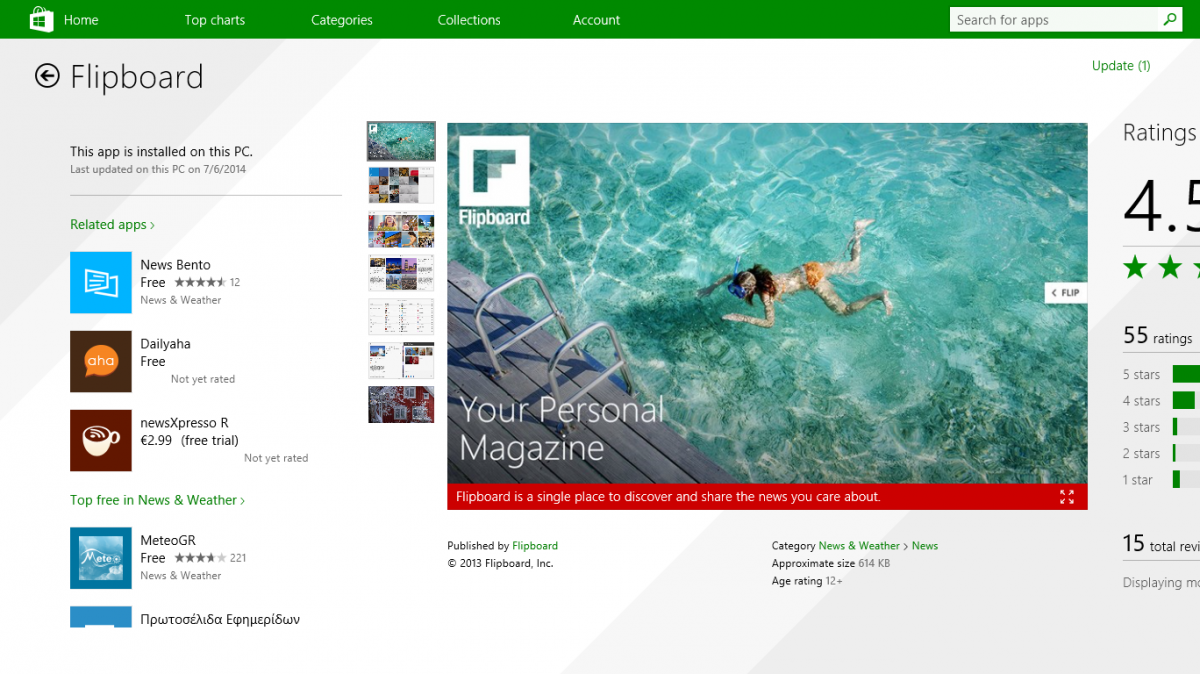Open Πρωτοσέλιδα Εφημερίδων app
Viewport: 1200px width, 674px height.
pos(220,619)
